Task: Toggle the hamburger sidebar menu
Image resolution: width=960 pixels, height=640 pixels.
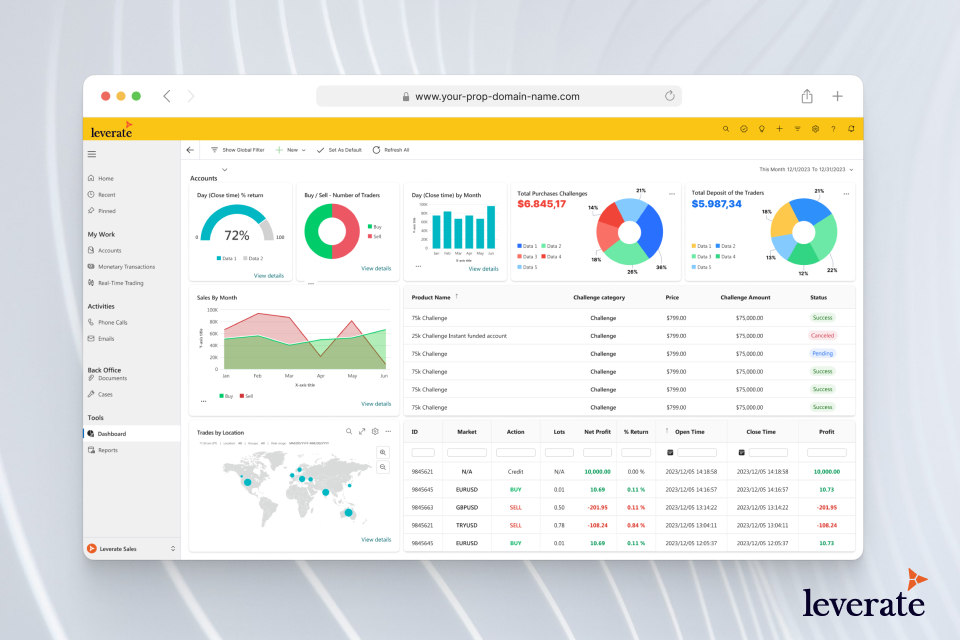Action: [x=92, y=154]
